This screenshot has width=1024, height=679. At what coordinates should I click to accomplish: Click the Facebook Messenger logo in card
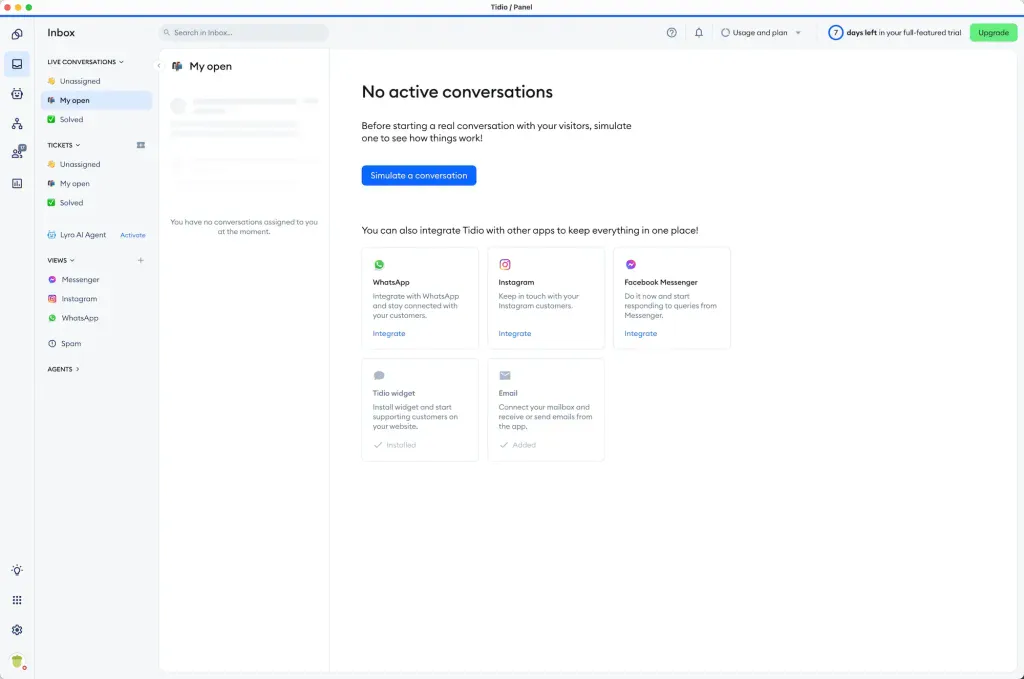(x=631, y=264)
